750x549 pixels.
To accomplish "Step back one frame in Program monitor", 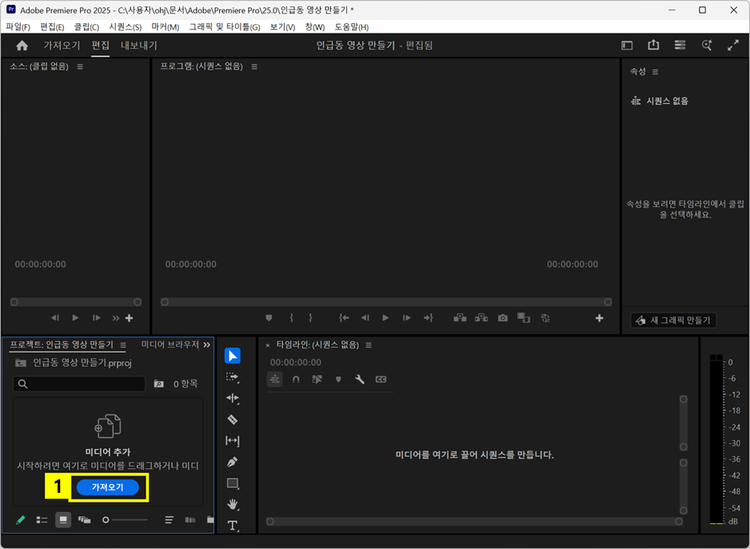I will click(x=365, y=318).
